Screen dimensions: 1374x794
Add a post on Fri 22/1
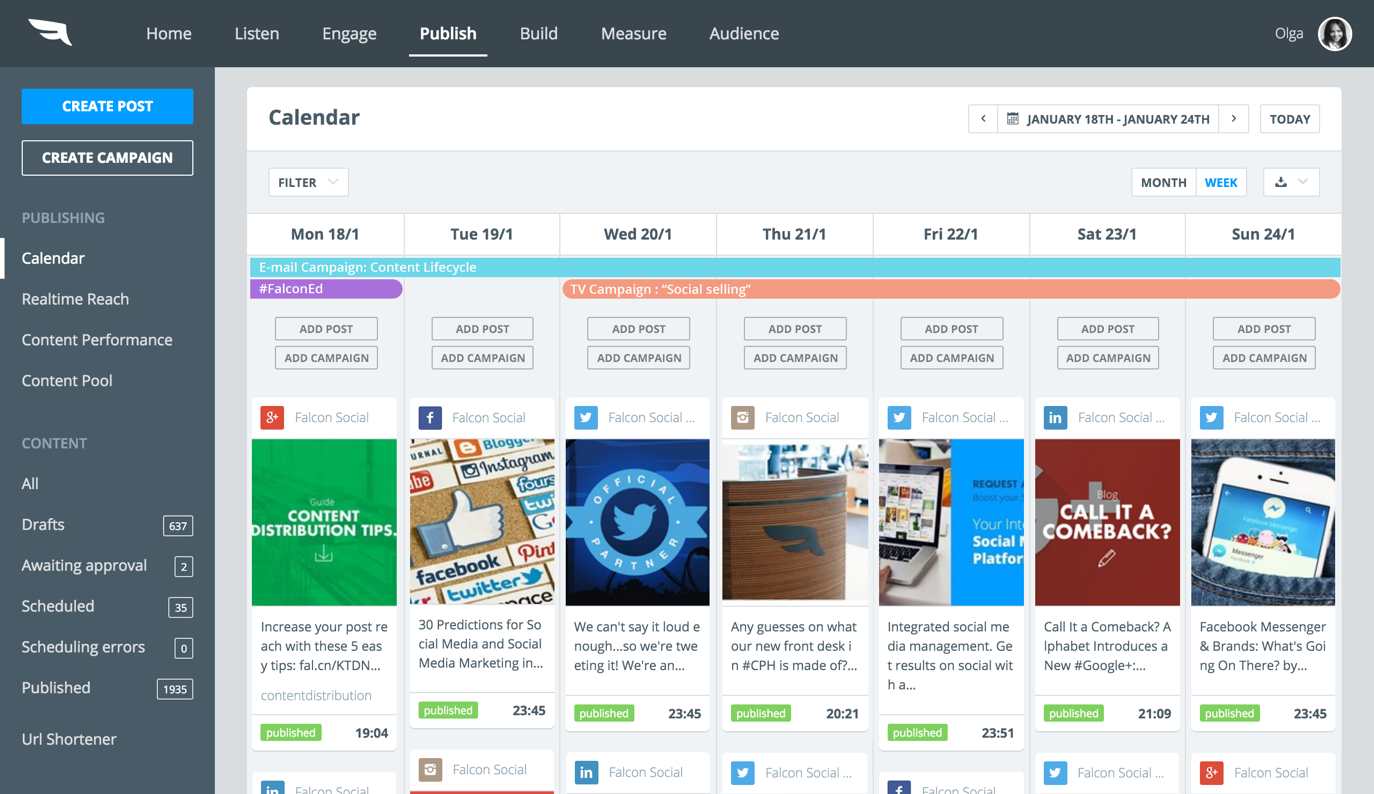click(x=951, y=329)
